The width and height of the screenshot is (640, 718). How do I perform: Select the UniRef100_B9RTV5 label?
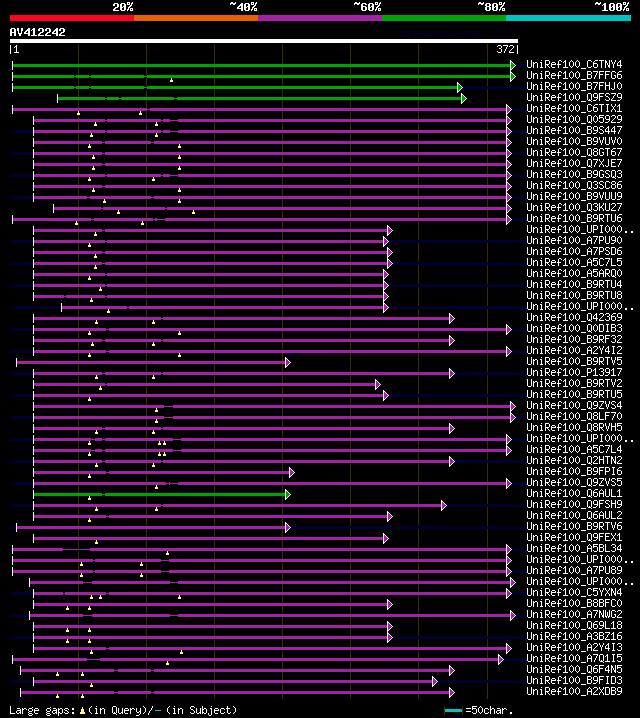(x=574, y=361)
